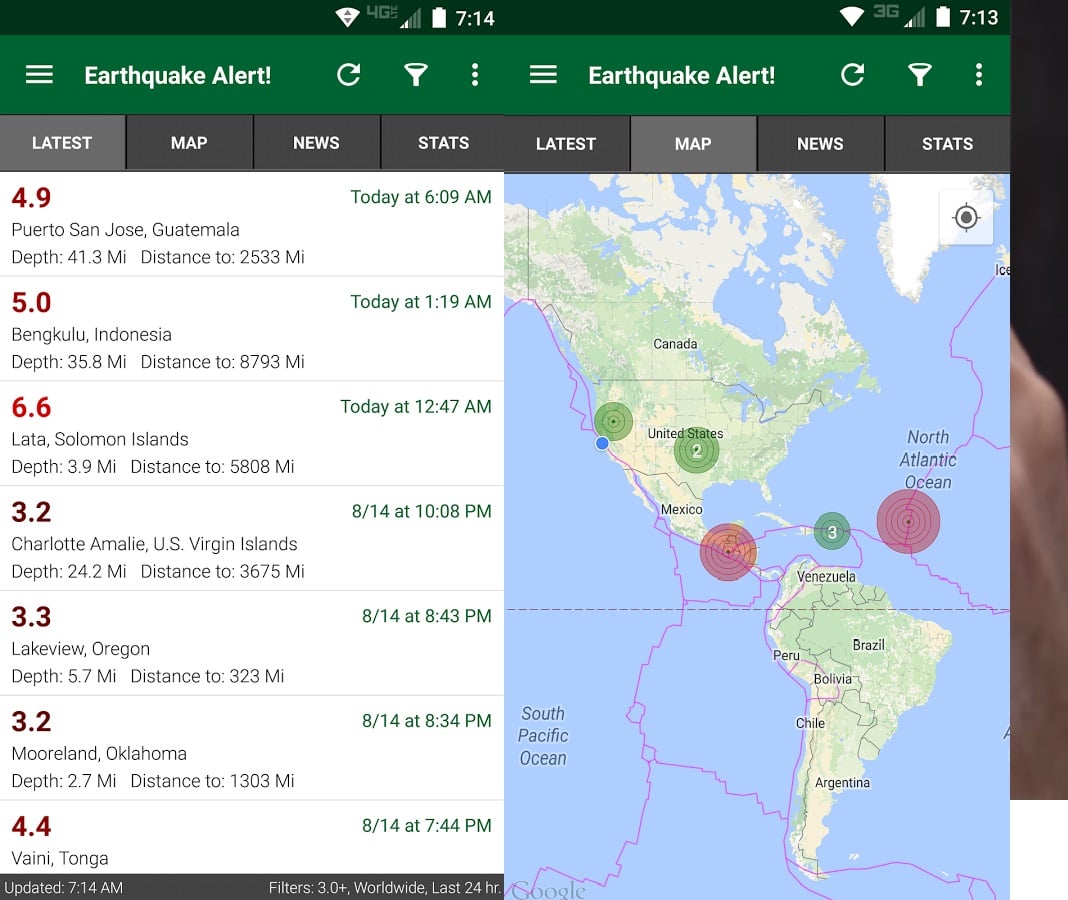Tap Argentina label on map

click(x=843, y=783)
